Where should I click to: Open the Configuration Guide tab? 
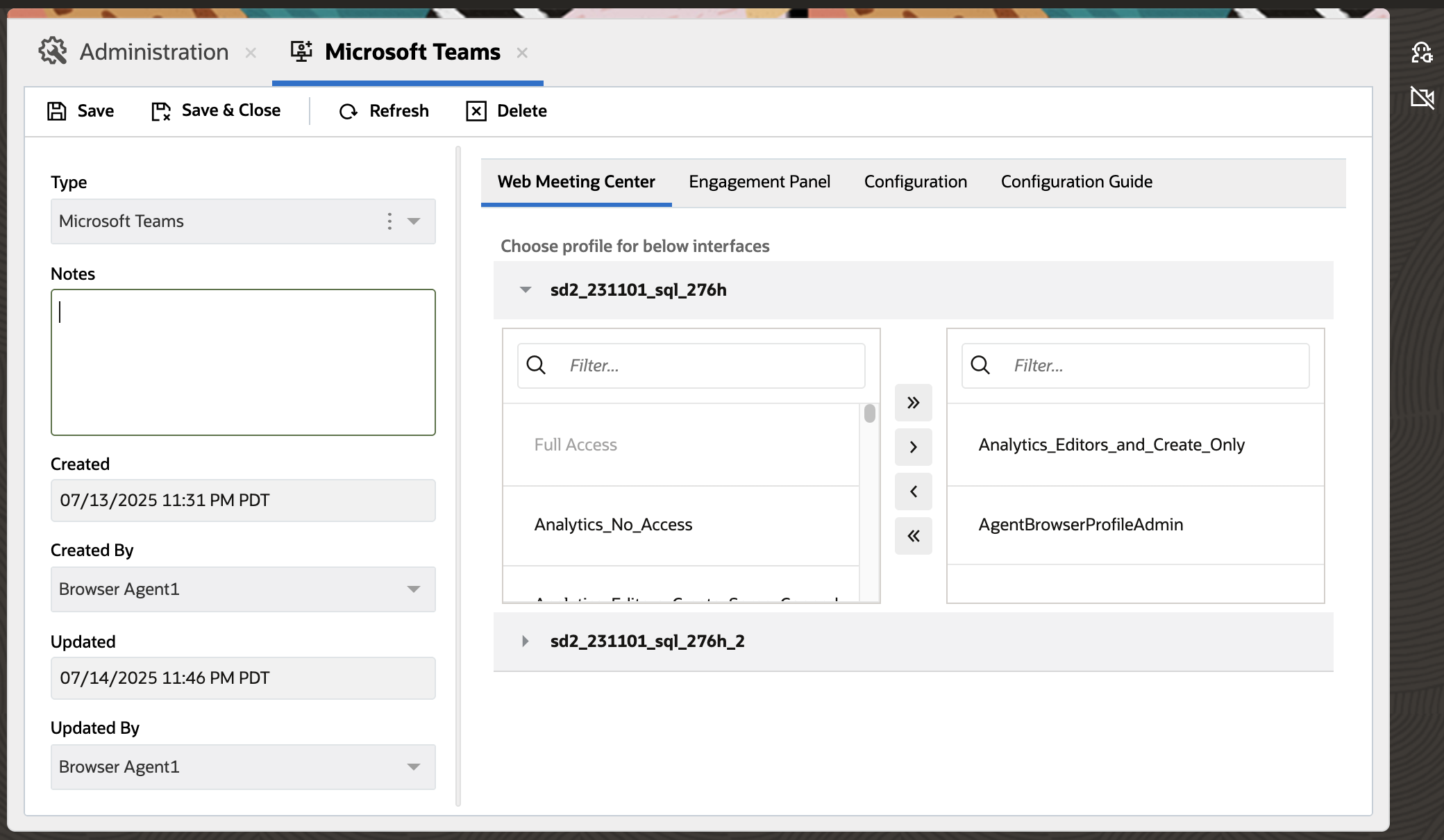click(x=1075, y=181)
